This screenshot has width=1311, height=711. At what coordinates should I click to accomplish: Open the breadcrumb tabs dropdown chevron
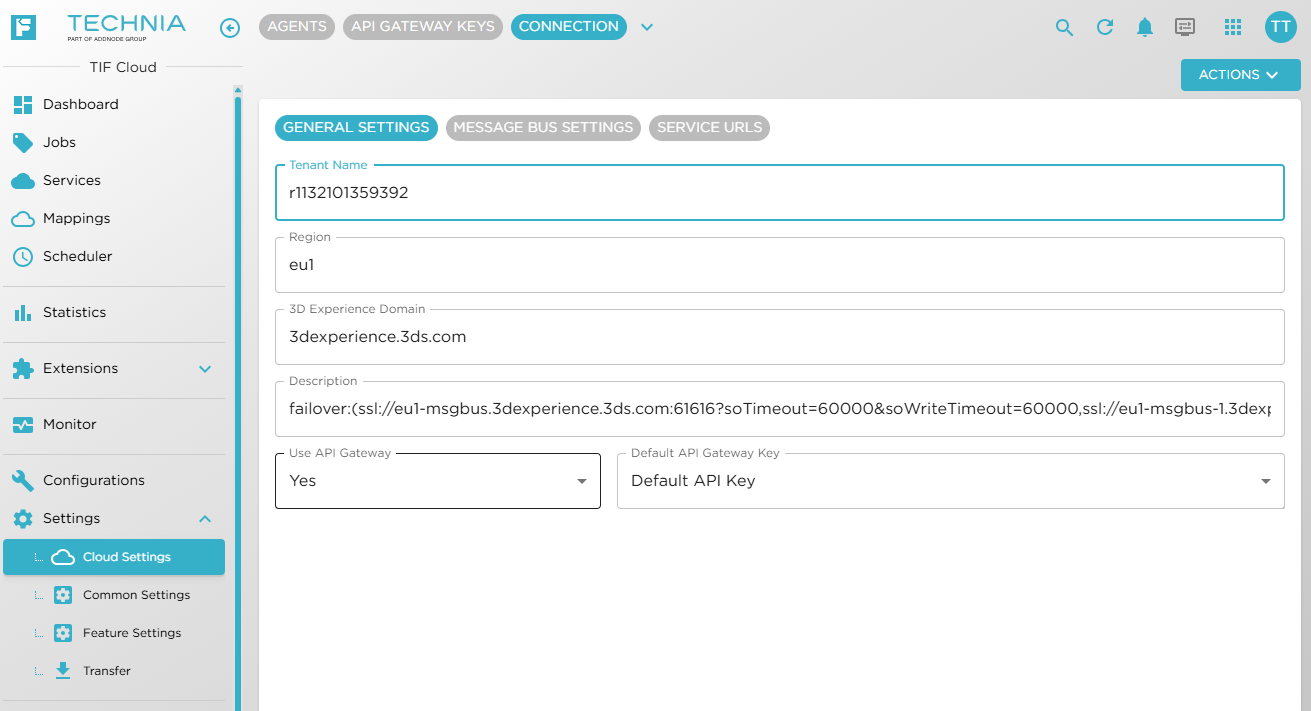tap(647, 27)
